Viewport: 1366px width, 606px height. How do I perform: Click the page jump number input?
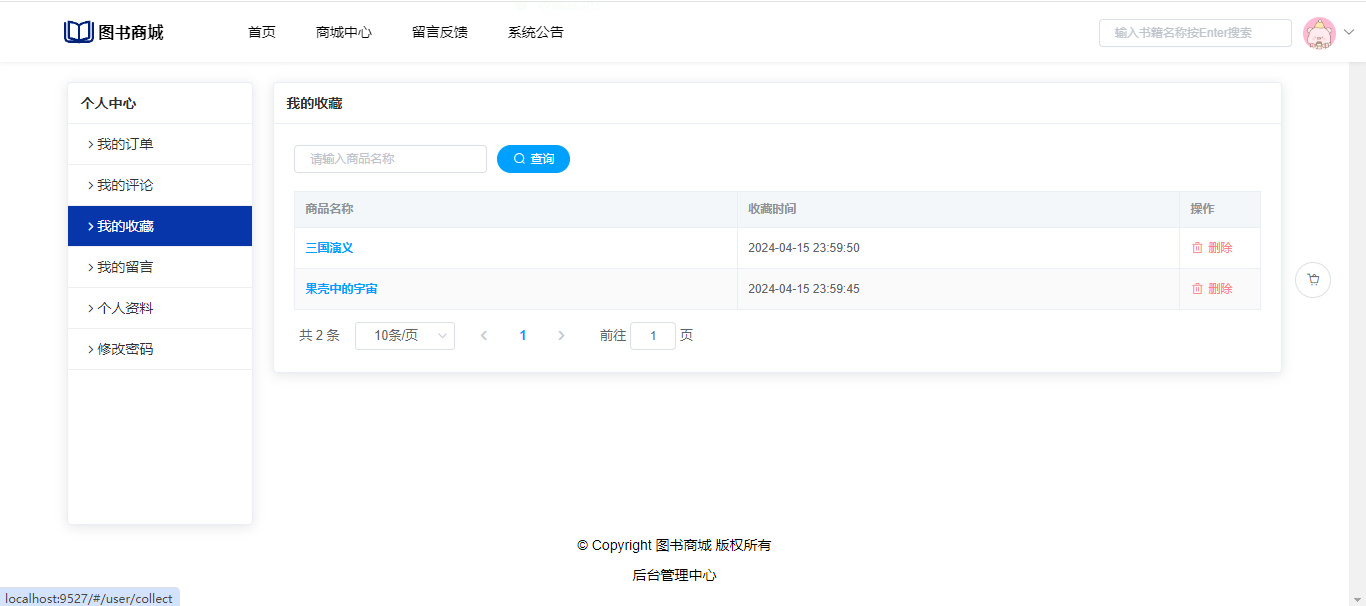pyautogui.click(x=653, y=336)
